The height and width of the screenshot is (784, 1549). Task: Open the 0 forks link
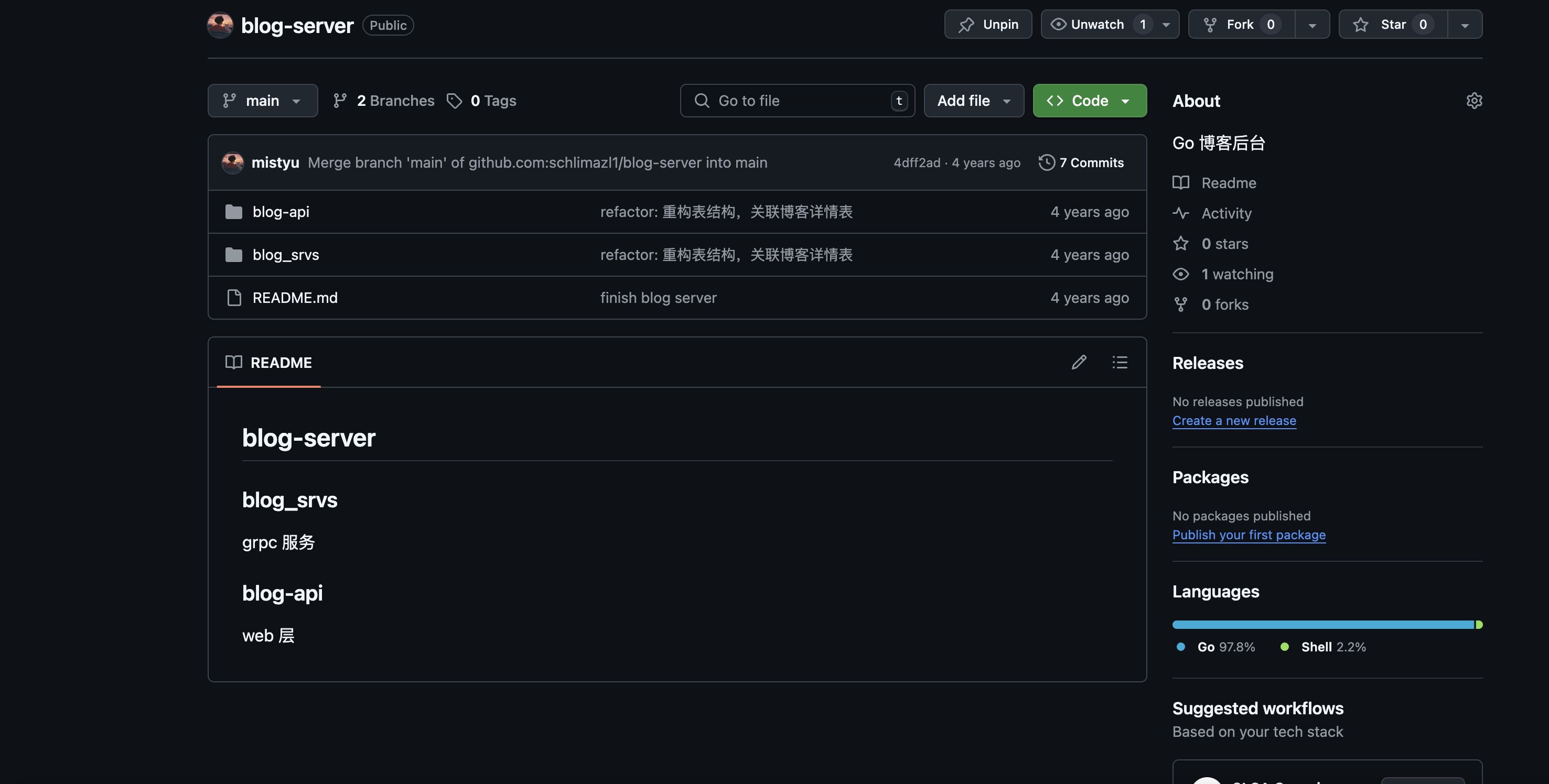(x=1225, y=304)
